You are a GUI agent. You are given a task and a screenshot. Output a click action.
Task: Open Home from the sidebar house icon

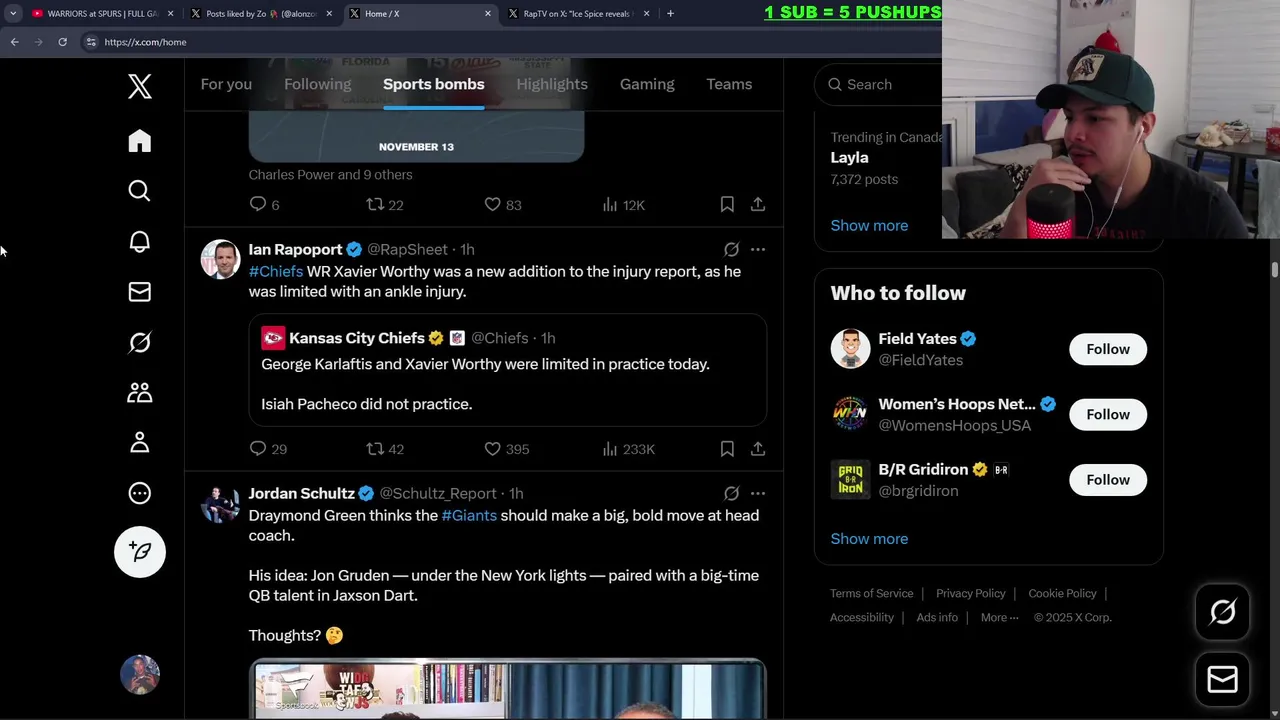(x=140, y=141)
